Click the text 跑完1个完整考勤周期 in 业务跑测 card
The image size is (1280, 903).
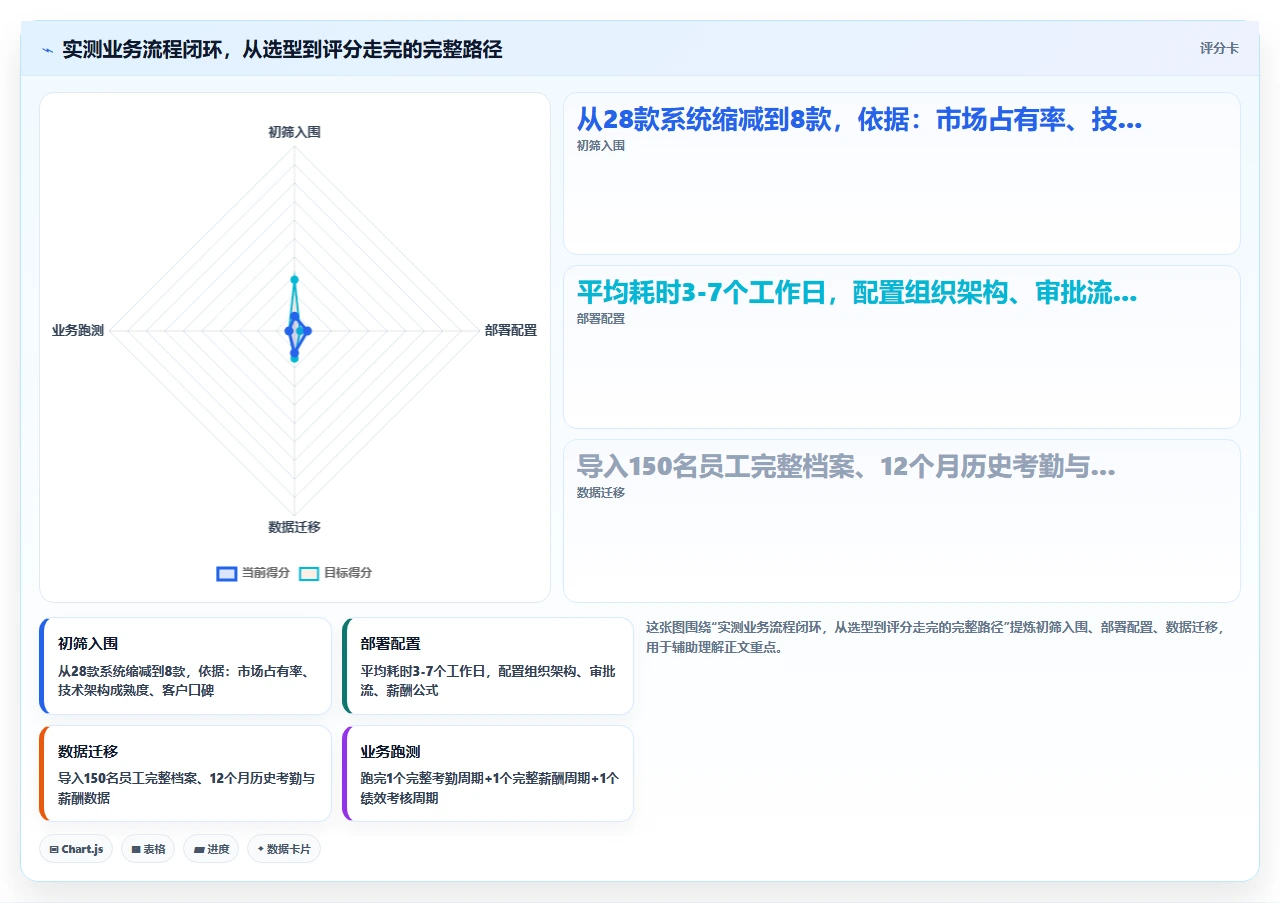[422, 778]
